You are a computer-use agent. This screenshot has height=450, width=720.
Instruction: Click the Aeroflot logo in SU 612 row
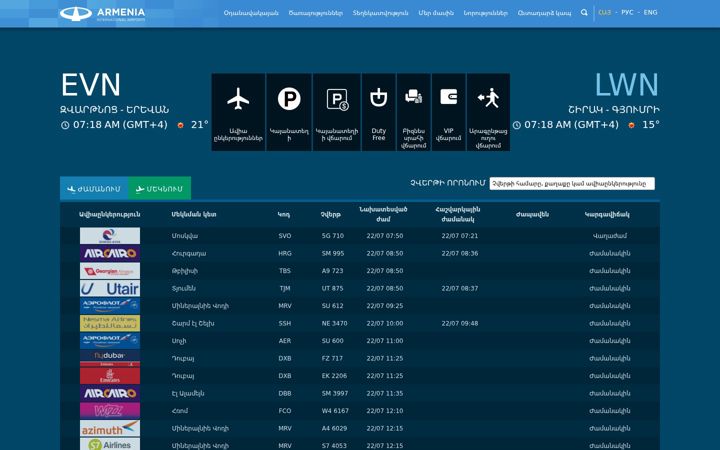110,306
